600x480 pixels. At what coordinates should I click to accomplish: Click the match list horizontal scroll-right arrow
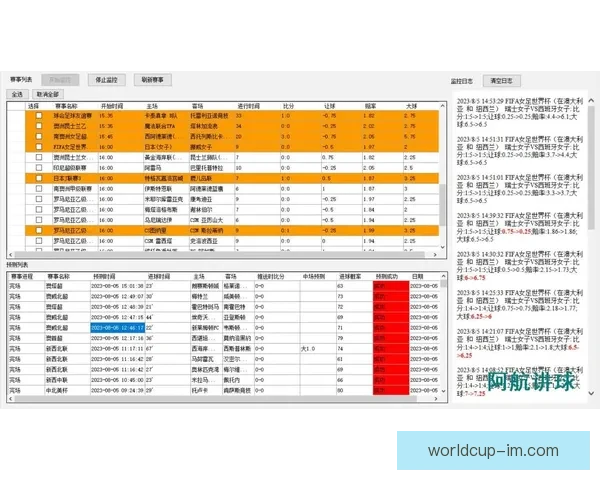435,255
